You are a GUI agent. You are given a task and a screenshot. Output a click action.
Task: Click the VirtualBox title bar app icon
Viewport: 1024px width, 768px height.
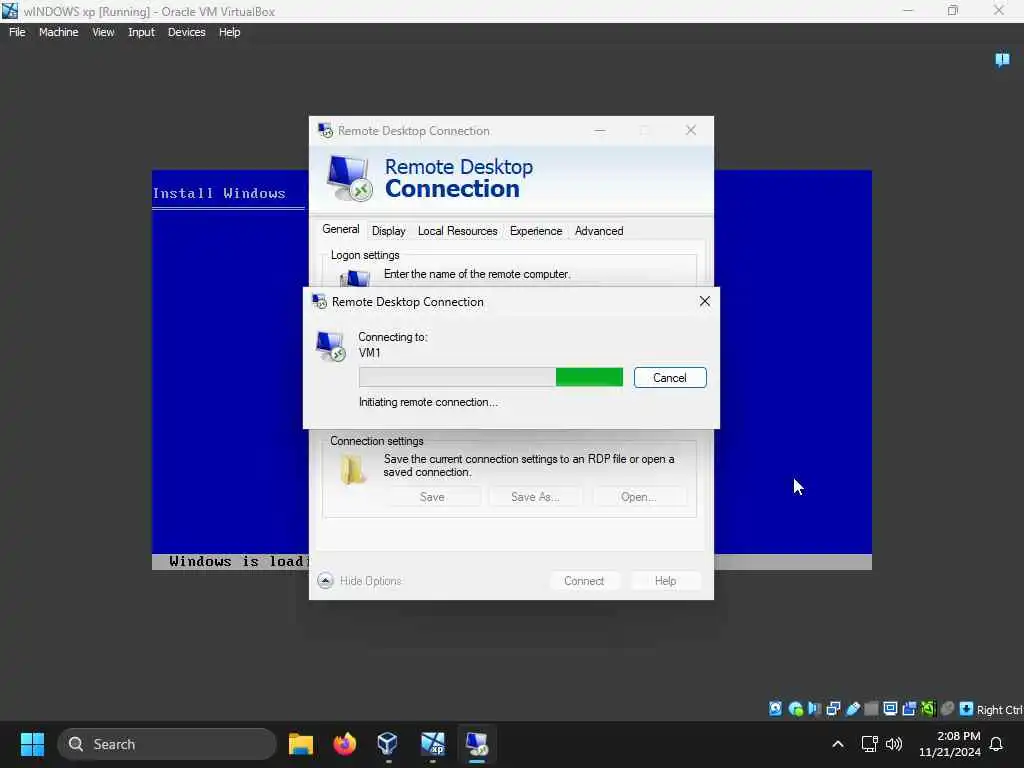click(x=10, y=10)
